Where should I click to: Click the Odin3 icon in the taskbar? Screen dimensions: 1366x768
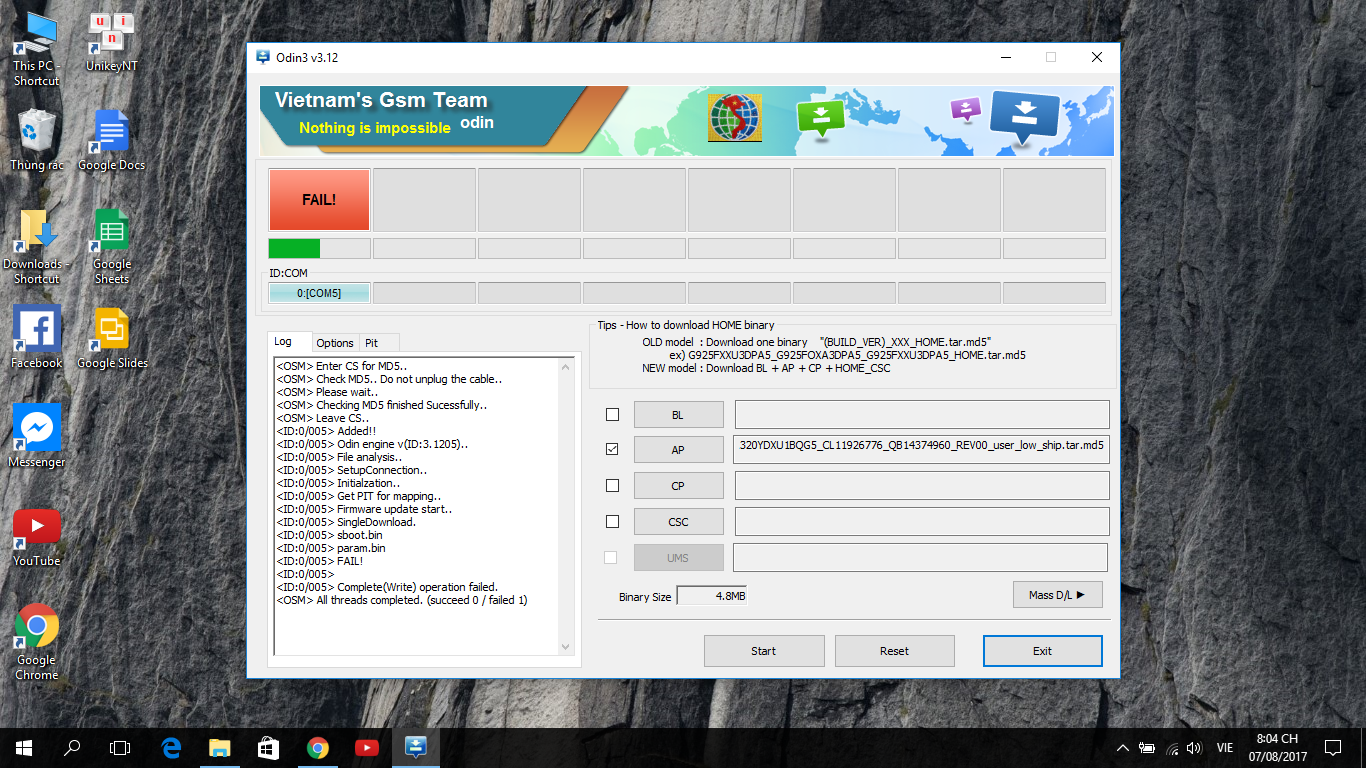pyautogui.click(x=416, y=747)
